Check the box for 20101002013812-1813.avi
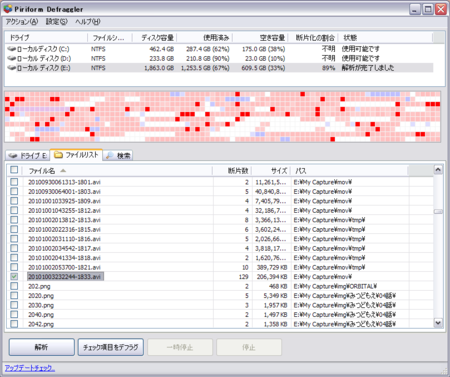The height and width of the screenshot is (377, 450). coord(14,220)
